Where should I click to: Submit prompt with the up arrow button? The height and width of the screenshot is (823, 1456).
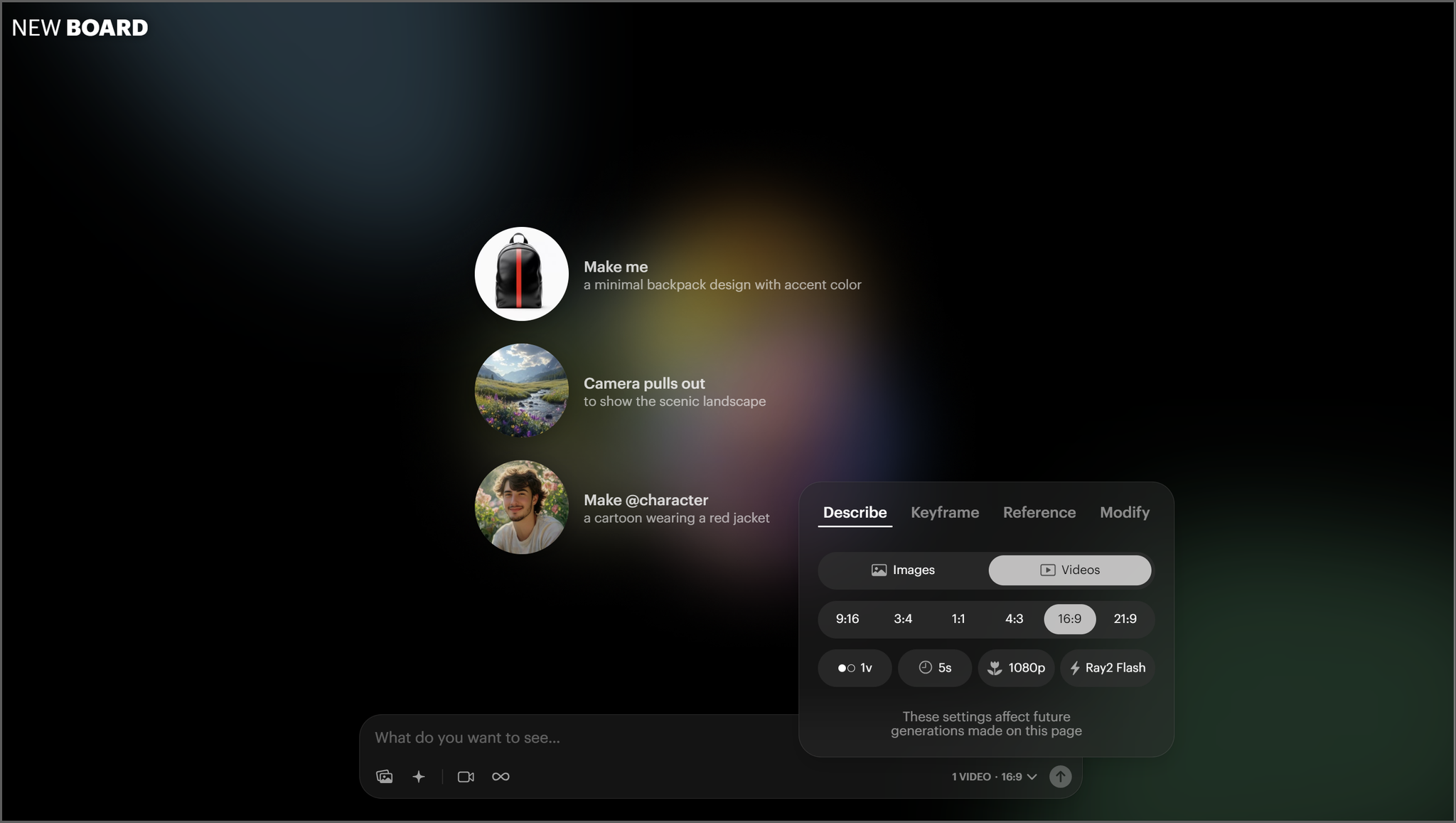click(x=1060, y=776)
